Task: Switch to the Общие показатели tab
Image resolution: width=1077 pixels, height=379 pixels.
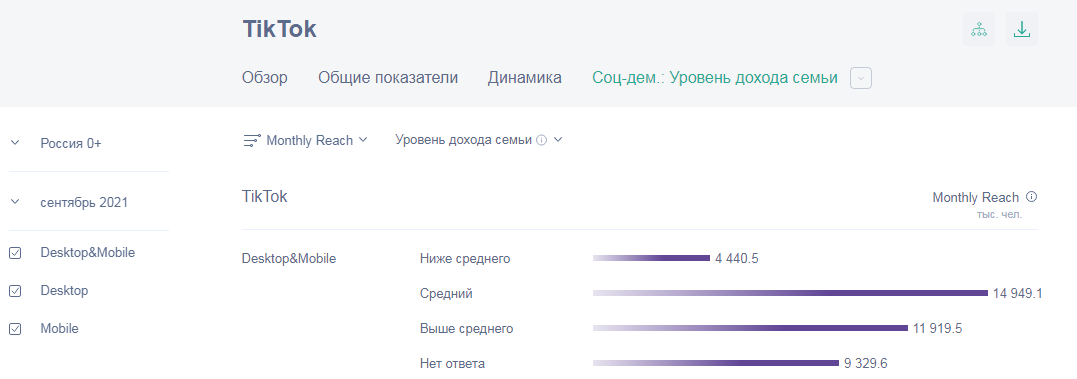Action: click(x=387, y=78)
